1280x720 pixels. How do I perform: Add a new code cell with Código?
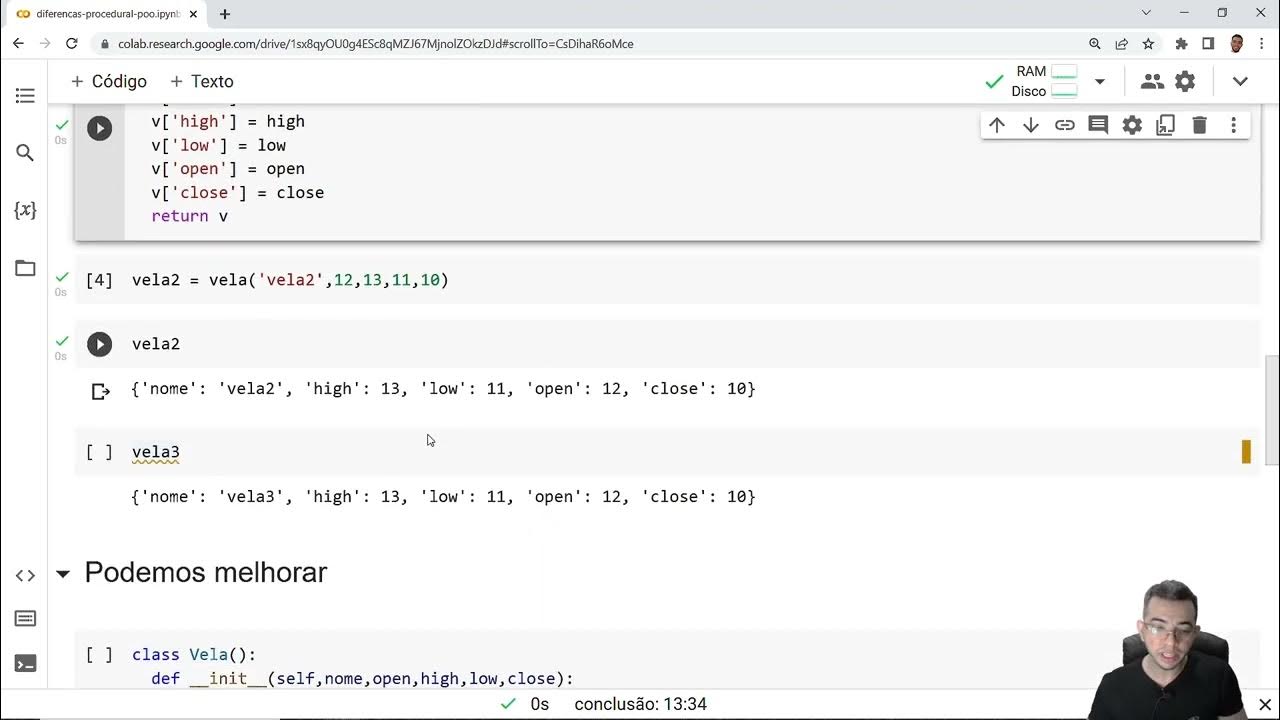click(x=108, y=81)
